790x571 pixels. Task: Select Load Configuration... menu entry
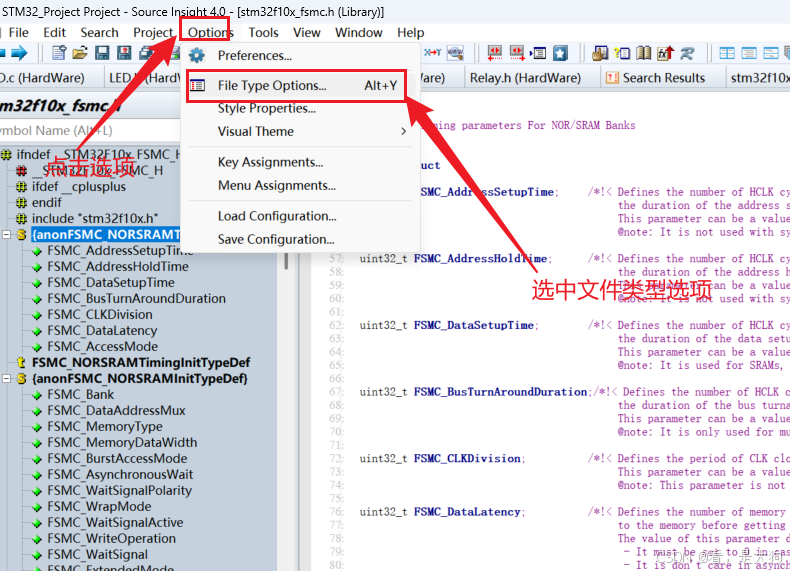click(x=301, y=216)
